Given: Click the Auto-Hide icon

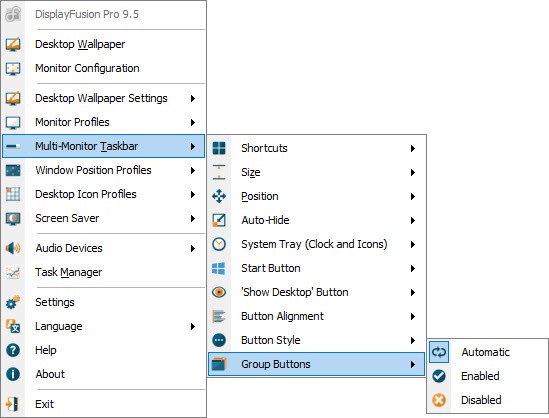Looking at the screenshot, I should pos(219,220).
